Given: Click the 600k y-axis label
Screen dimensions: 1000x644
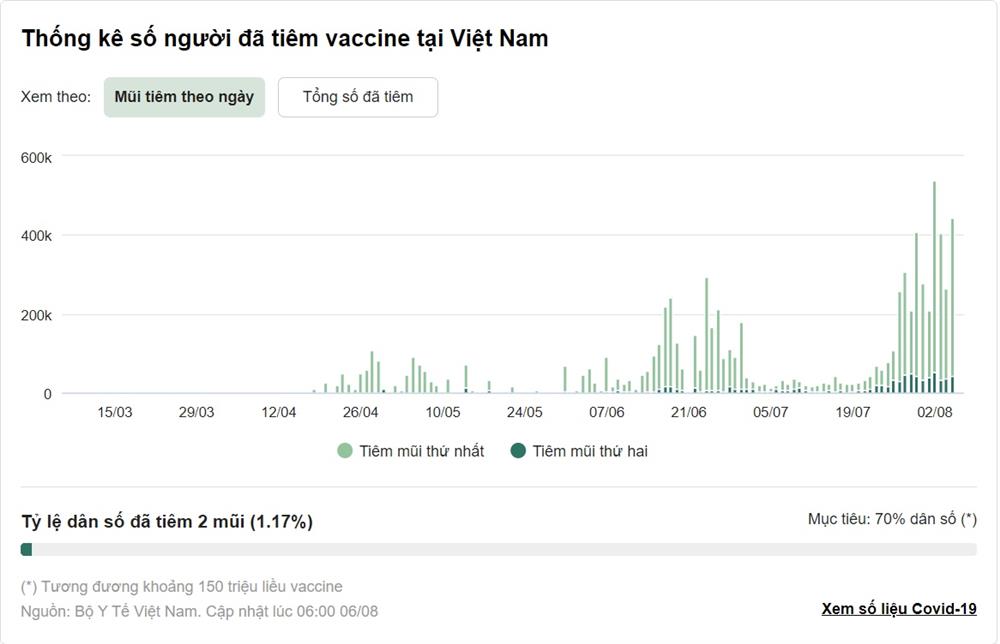Looking at the screenshot, I should click(x=36, y=157).
